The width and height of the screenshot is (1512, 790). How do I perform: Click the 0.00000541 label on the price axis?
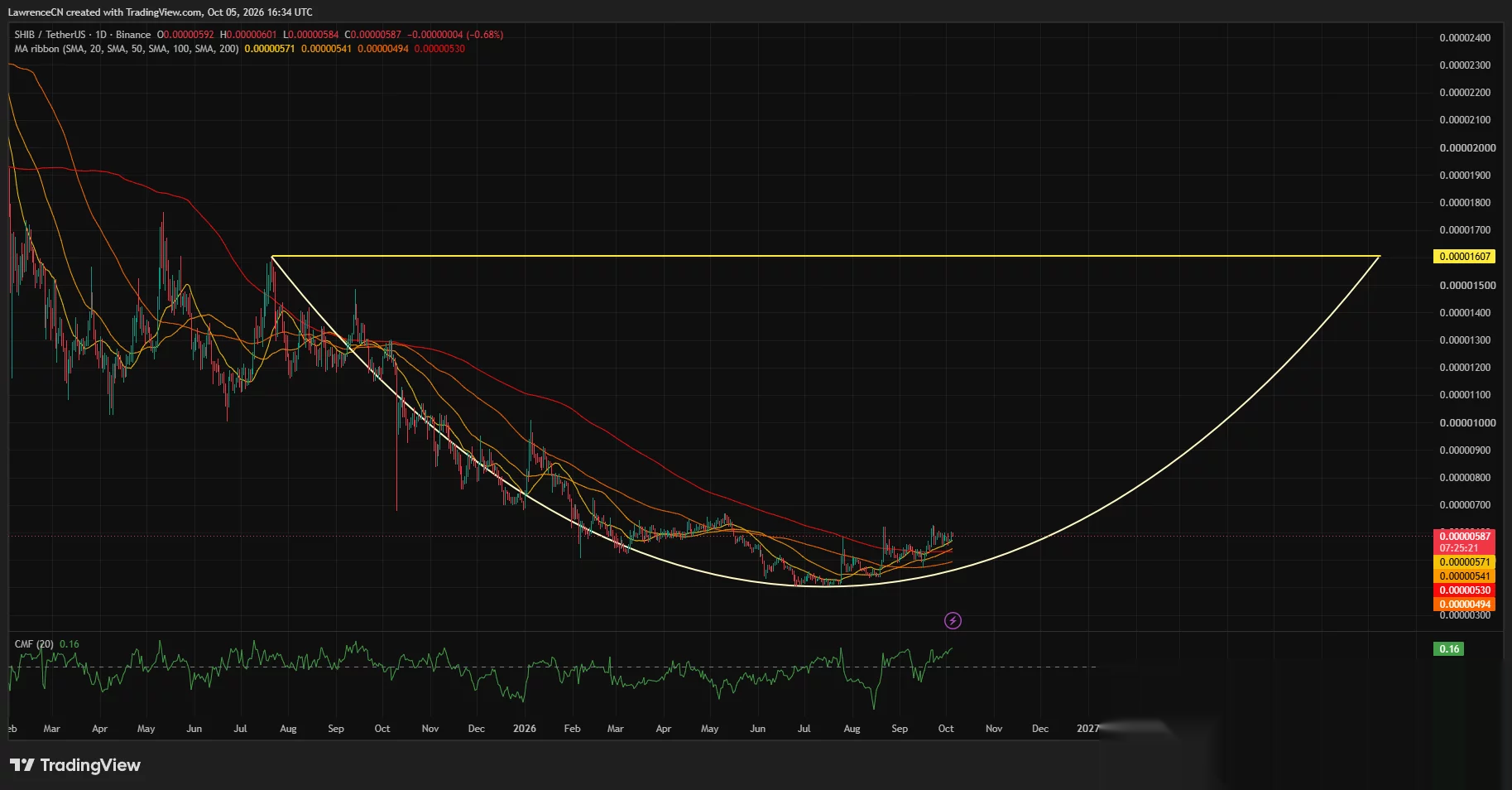coord(1464,576)
